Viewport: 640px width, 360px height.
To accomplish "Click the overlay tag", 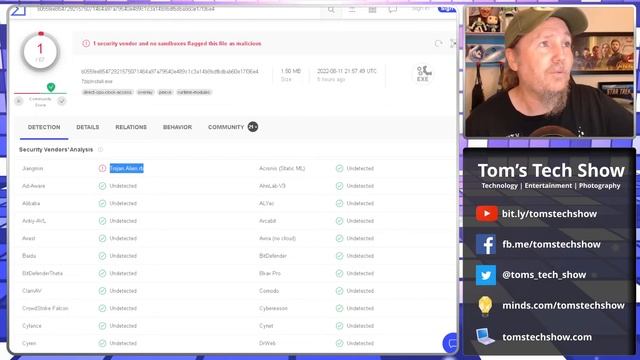I will point(145,92).
